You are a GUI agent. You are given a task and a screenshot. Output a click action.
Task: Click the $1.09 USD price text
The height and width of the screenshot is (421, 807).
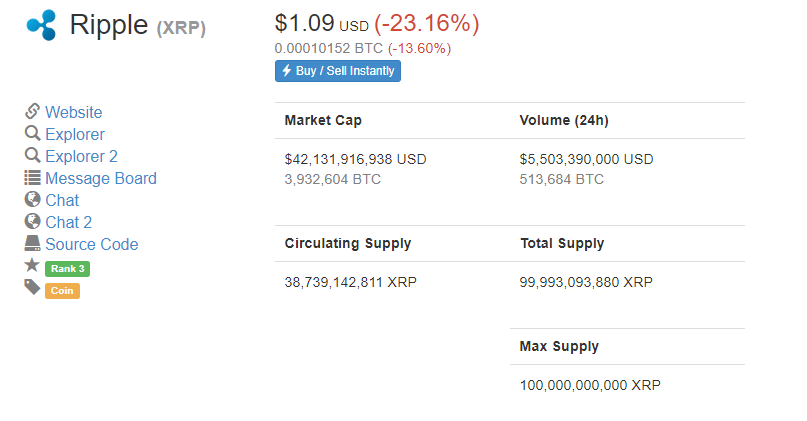pyautogui.click(x=322, y=24)
